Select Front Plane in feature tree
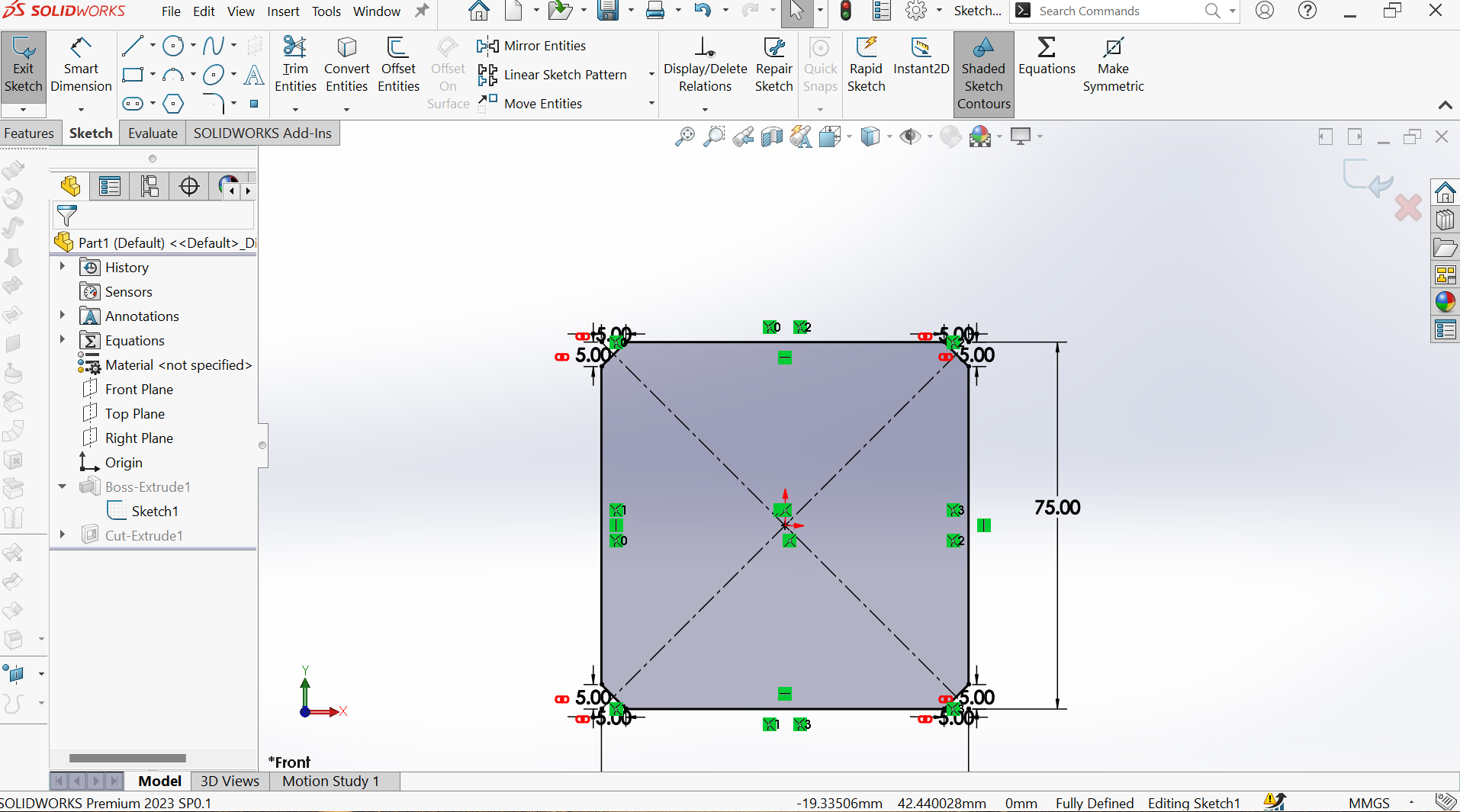The height and width of the screenshot is (812, 1460). tap(139, 390)
